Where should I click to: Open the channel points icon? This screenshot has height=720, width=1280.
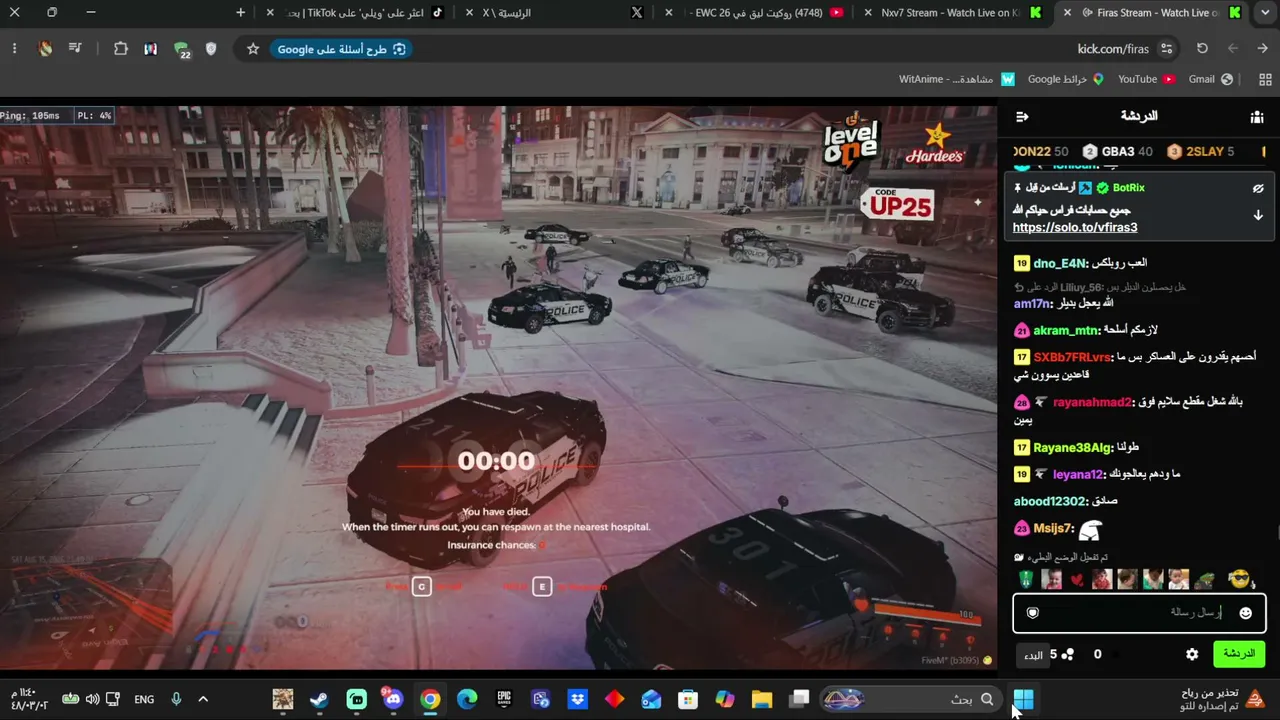[x=1068, y=654]
